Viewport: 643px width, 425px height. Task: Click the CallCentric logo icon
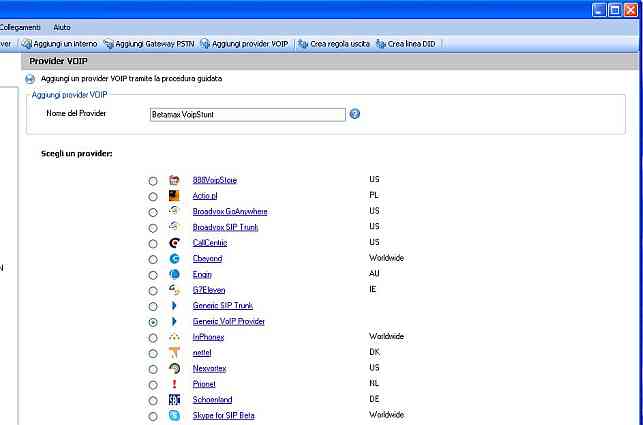click(x=174, y=243)
